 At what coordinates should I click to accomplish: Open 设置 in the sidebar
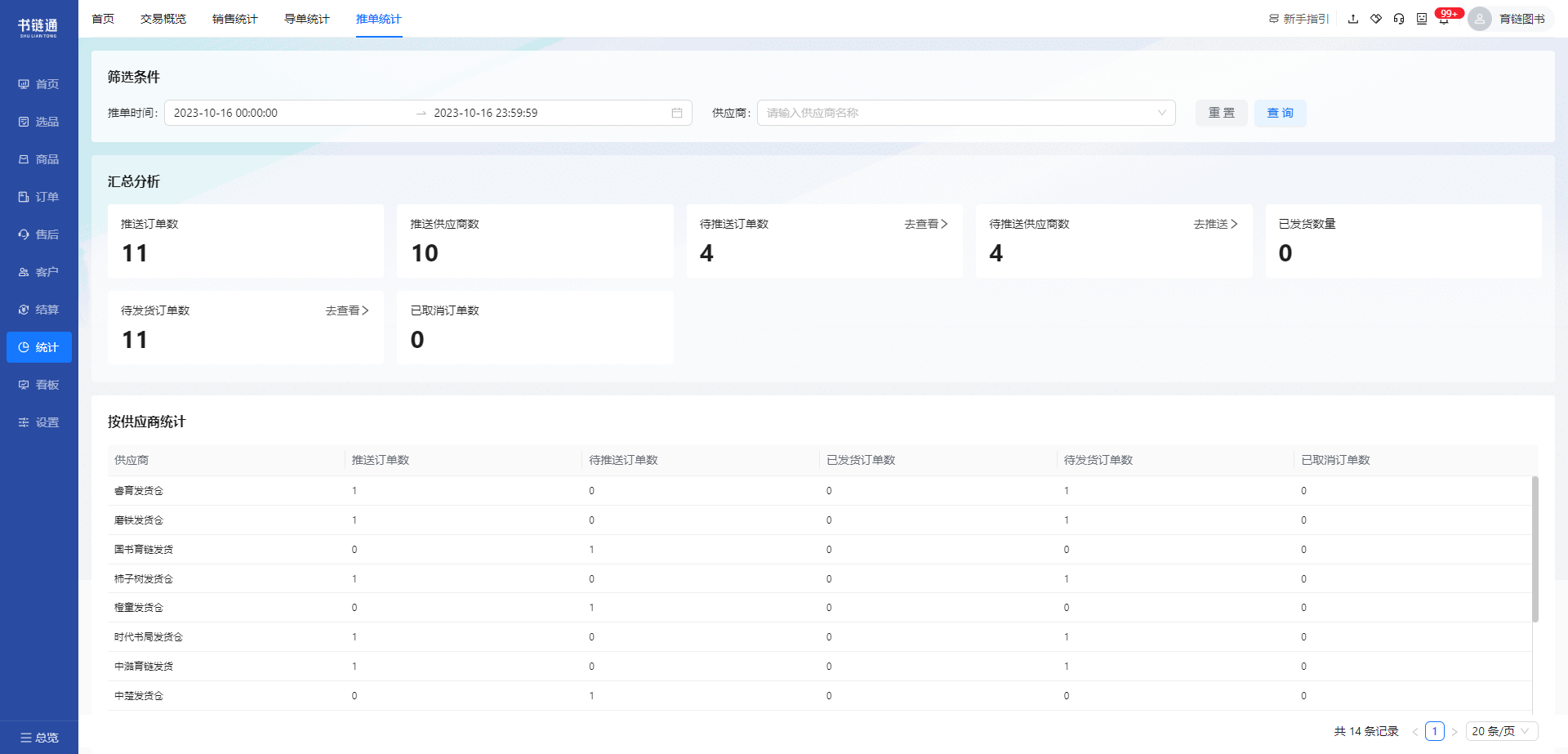38,422
